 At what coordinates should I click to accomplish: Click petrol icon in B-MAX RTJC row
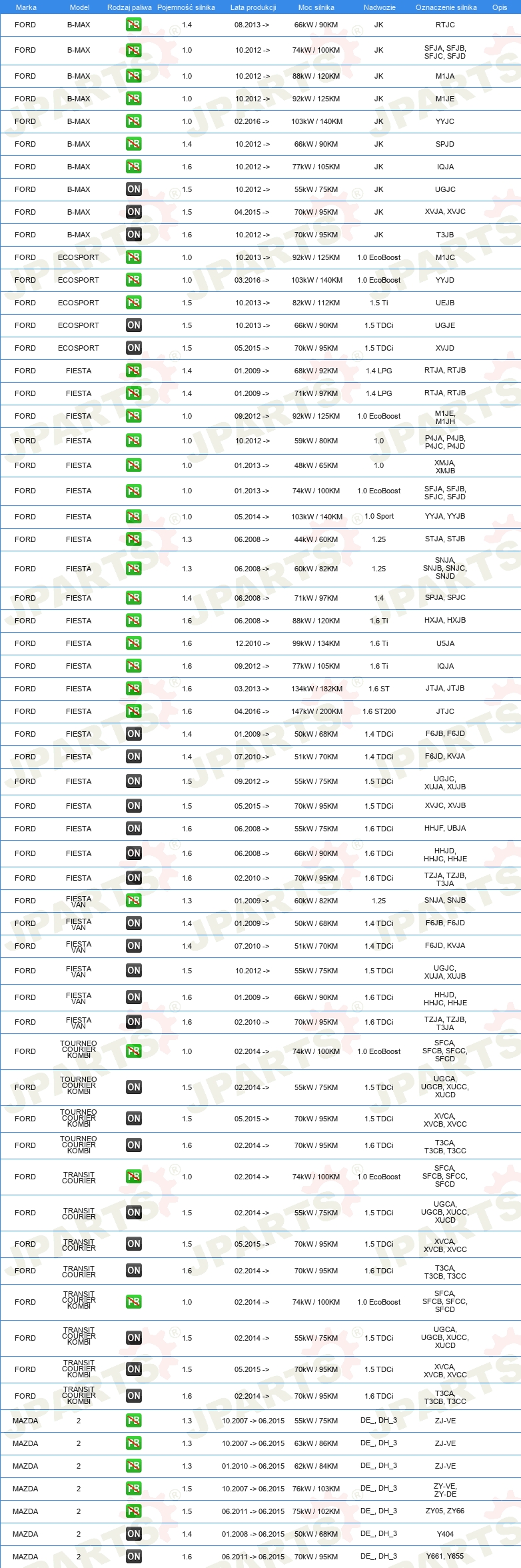coord(134,25)
